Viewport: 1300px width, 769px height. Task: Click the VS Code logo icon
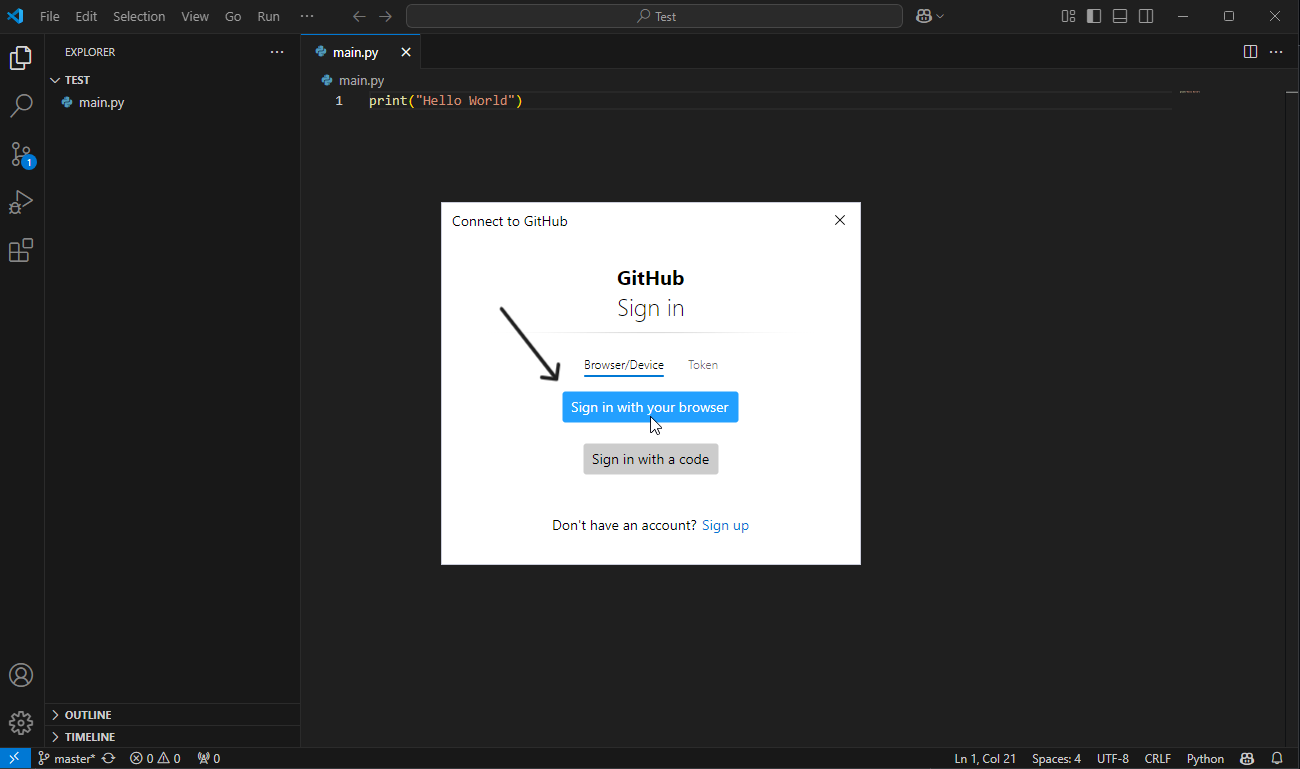click(x=16, y=16)
